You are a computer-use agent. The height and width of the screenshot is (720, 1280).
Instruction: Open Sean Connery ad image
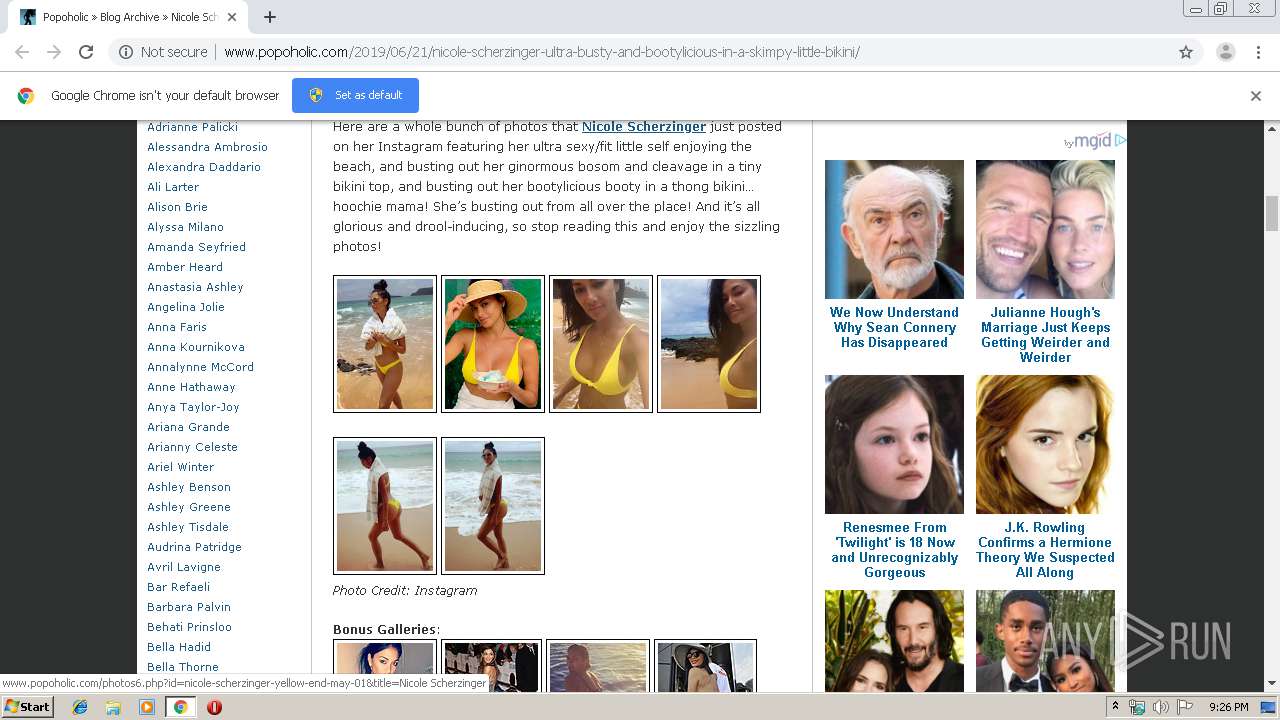pos(894,229)
